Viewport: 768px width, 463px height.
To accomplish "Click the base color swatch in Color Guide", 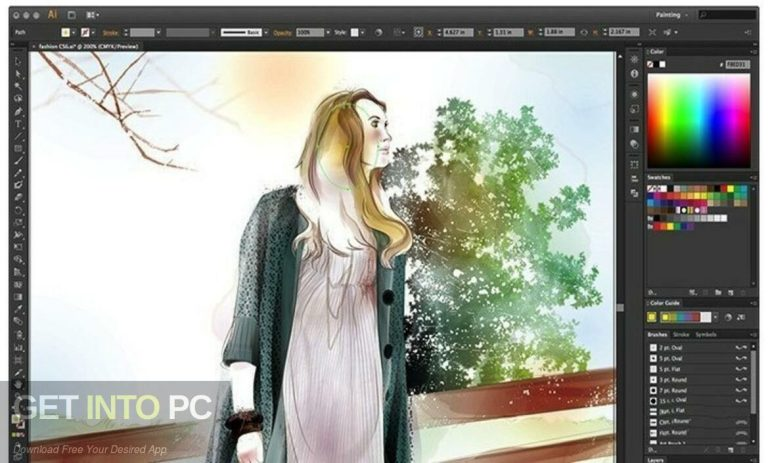I will pyautogui.click(x=652, y=317).
